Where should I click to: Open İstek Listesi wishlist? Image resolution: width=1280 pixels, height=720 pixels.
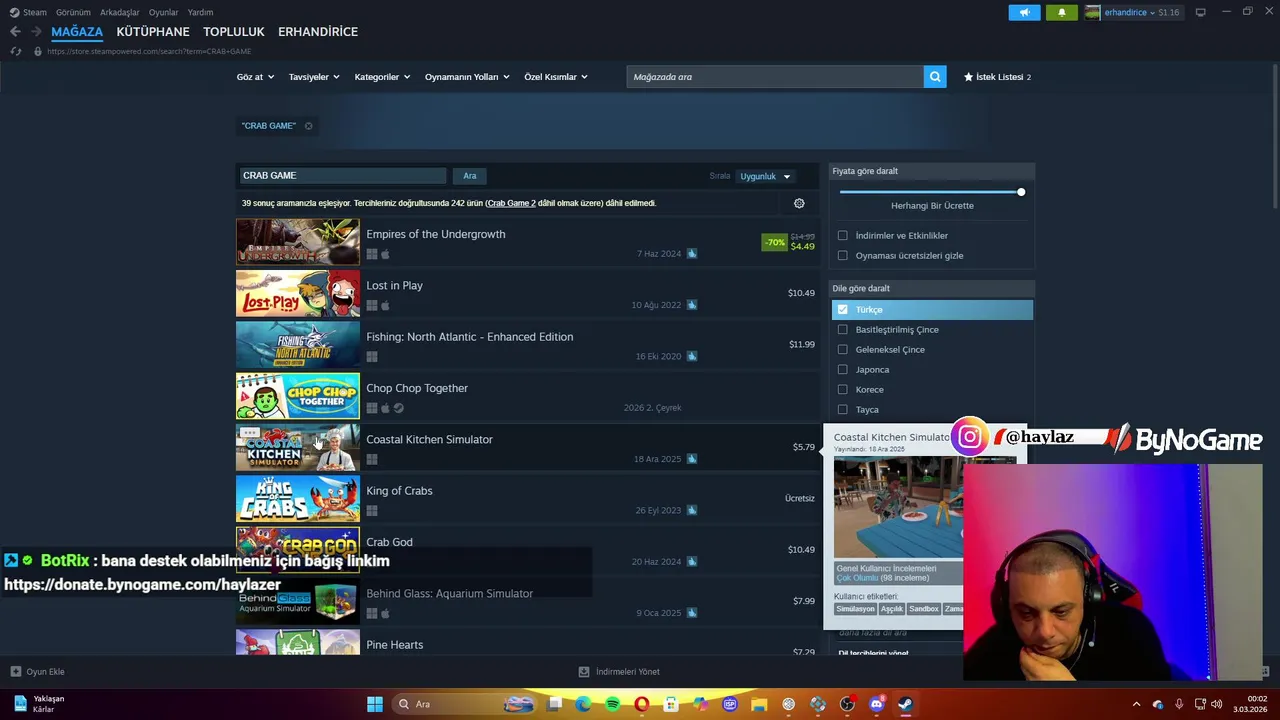[x=997, y=77]
